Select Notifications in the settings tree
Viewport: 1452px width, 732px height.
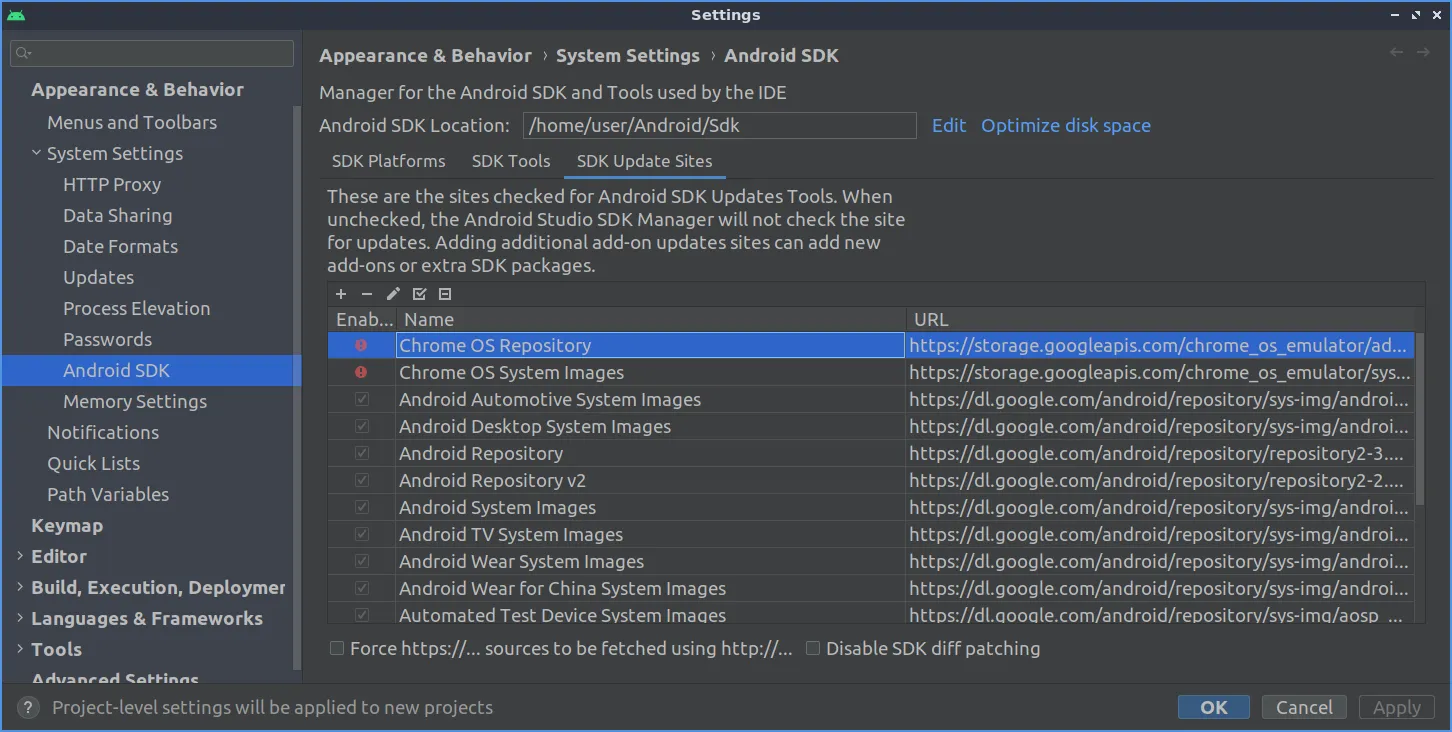(103, 432)
